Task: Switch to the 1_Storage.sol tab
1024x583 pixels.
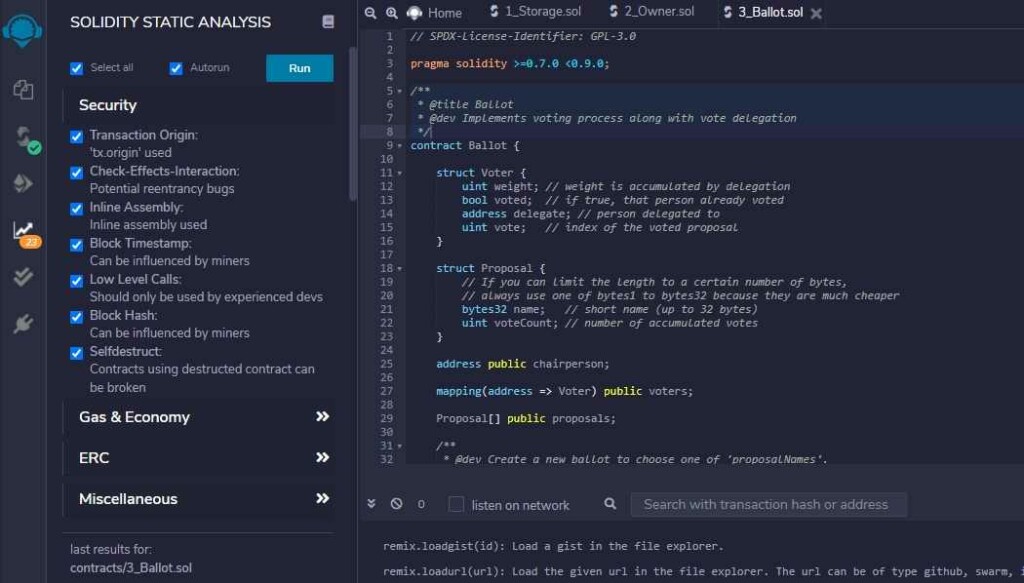Action: coord(536,11)
